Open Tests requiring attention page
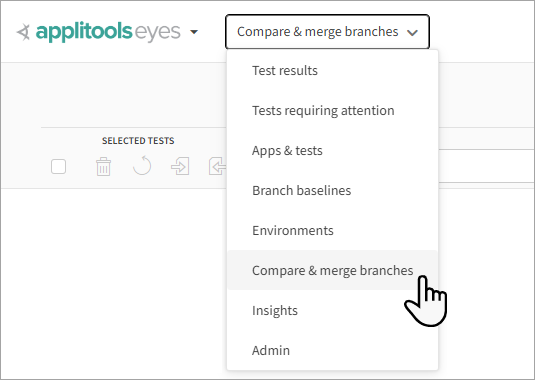This screenshot has width=535, height=380. (x=332, y=111)
